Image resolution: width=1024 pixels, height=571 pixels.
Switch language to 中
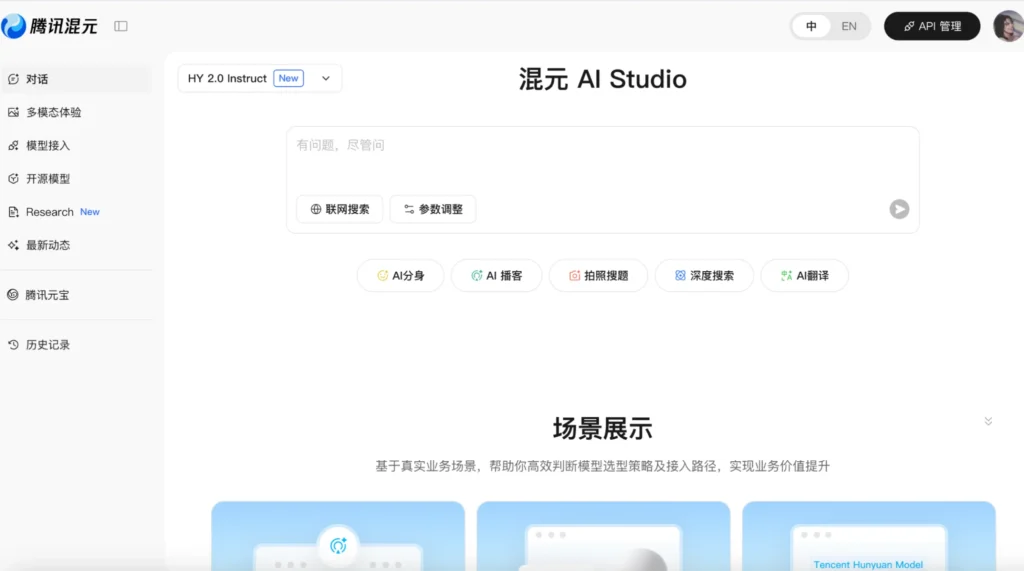point(811,26)
